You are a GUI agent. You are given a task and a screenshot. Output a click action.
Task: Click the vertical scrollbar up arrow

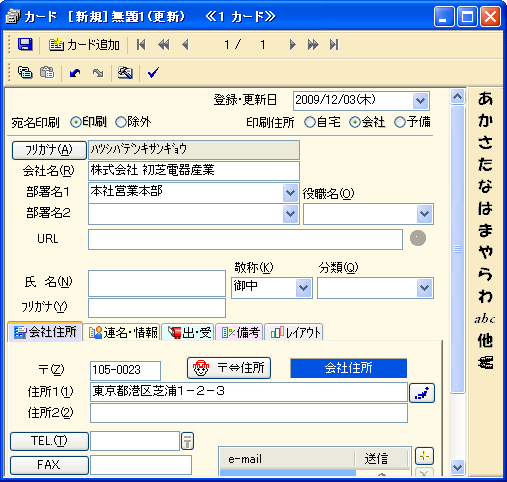click(458, 97)
